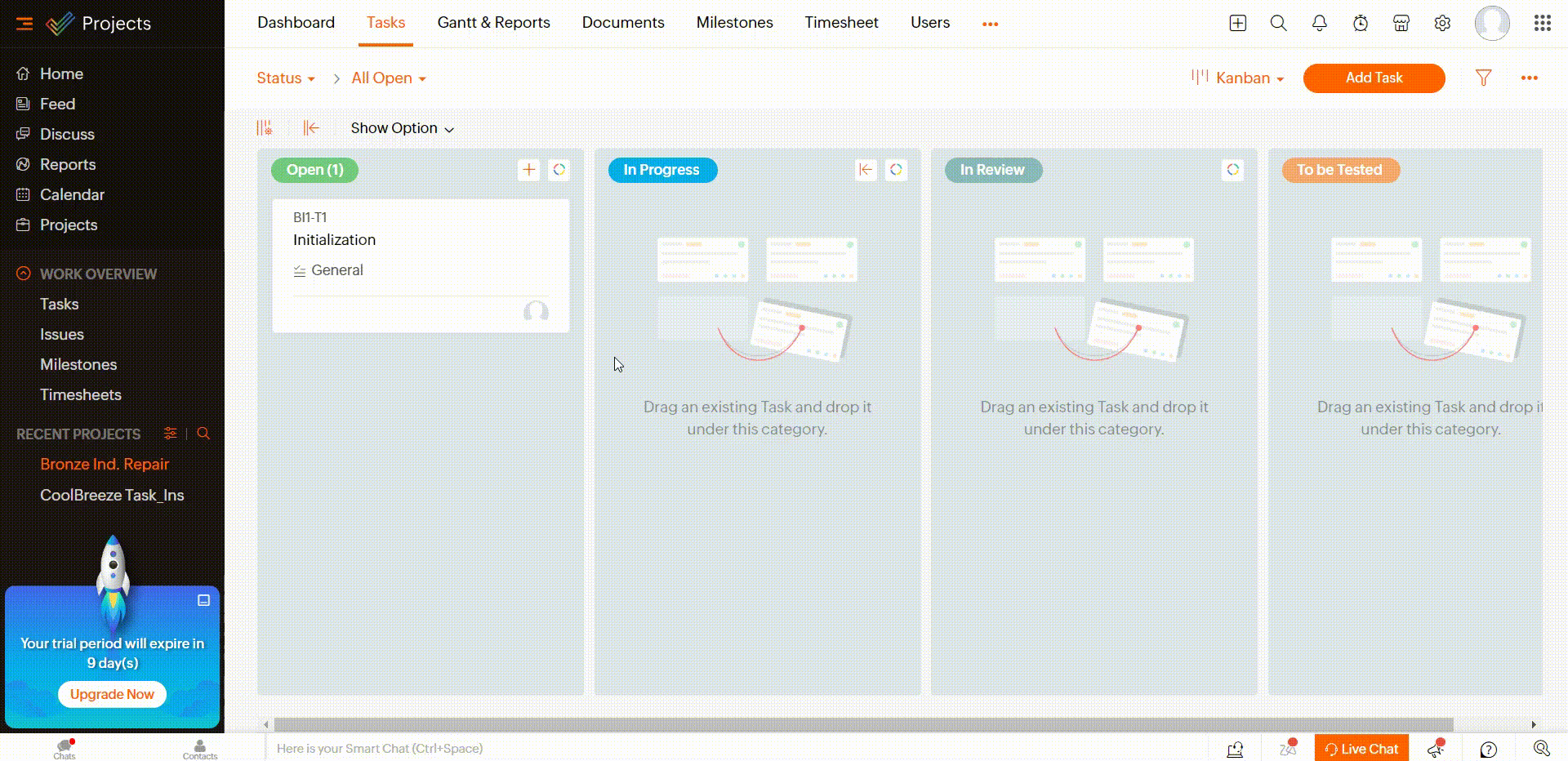Click the search magnifier in top bar

(1278, 24)
